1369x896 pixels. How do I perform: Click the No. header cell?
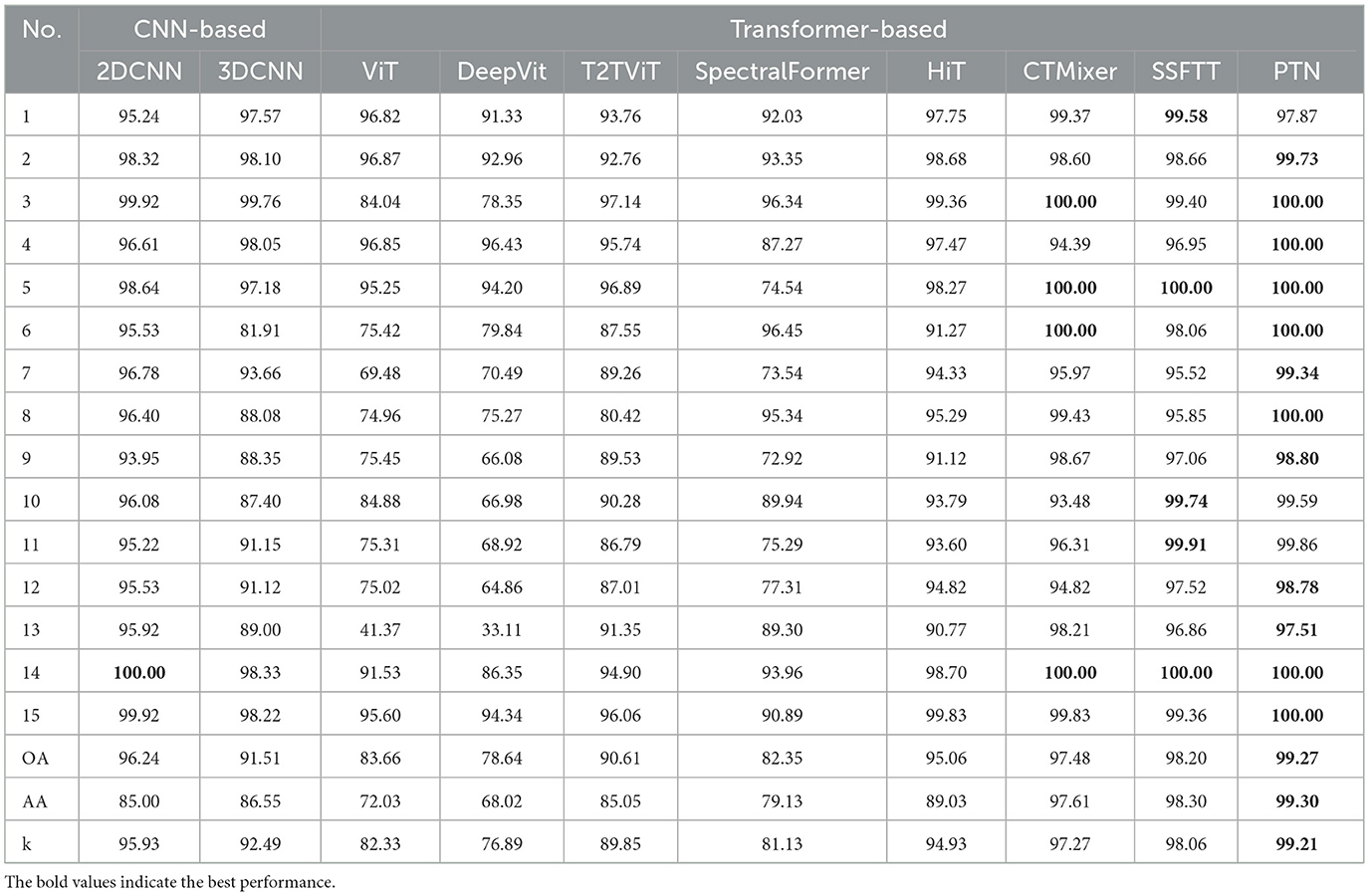click(42, 28)
